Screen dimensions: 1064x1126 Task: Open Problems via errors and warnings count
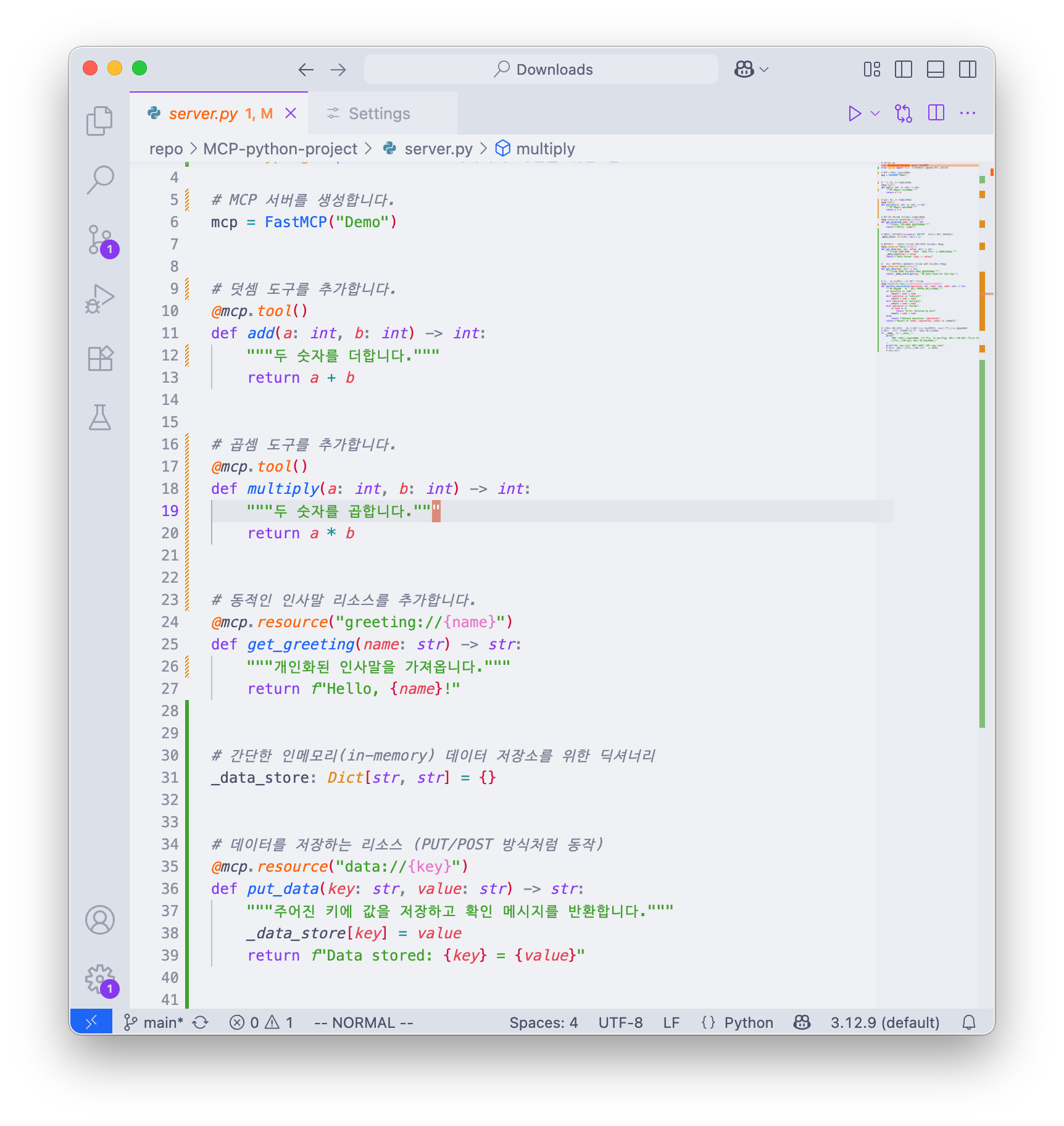[262, 1023]
